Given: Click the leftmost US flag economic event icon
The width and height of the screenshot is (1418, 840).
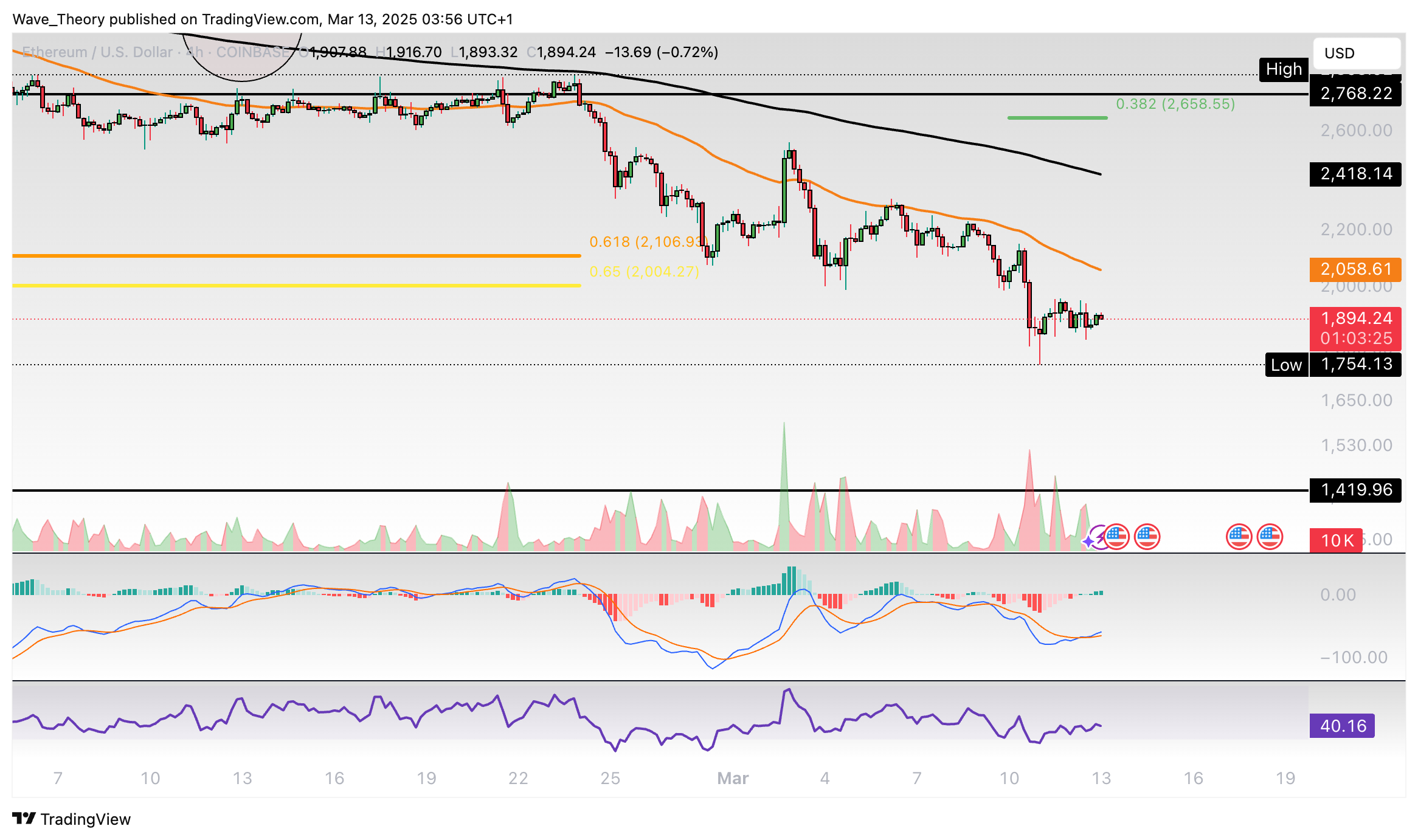Looking at the screenshot, I should [1116, 537].
